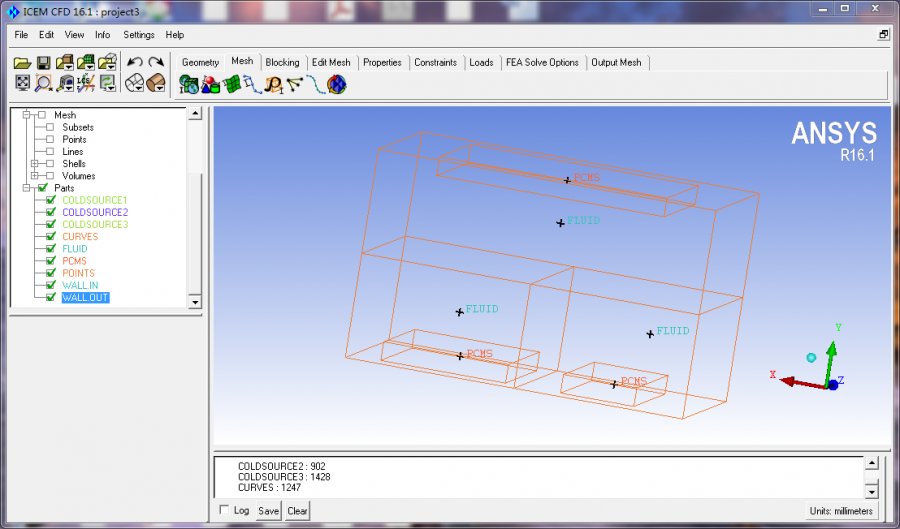
Task: Click the Undo arrow icon
Action: point(135,63)
